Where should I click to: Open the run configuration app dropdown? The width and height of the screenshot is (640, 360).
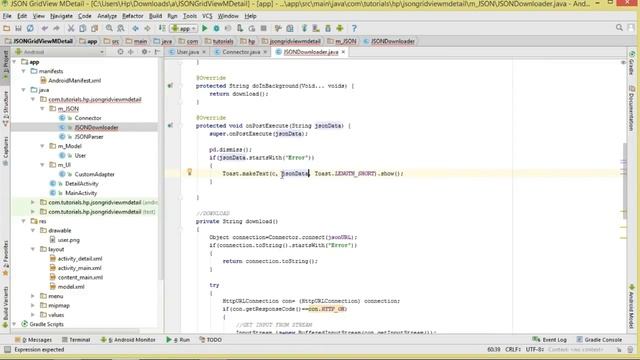[x=184, y=28]
